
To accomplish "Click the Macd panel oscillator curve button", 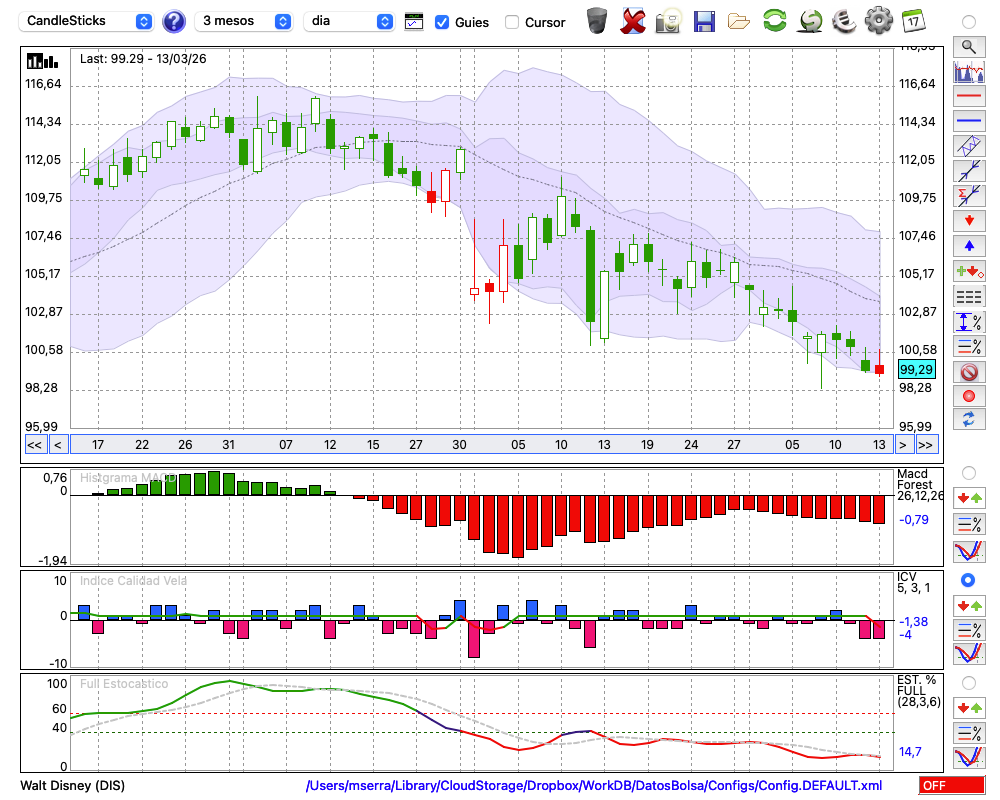I will click(x=969, y=551).
